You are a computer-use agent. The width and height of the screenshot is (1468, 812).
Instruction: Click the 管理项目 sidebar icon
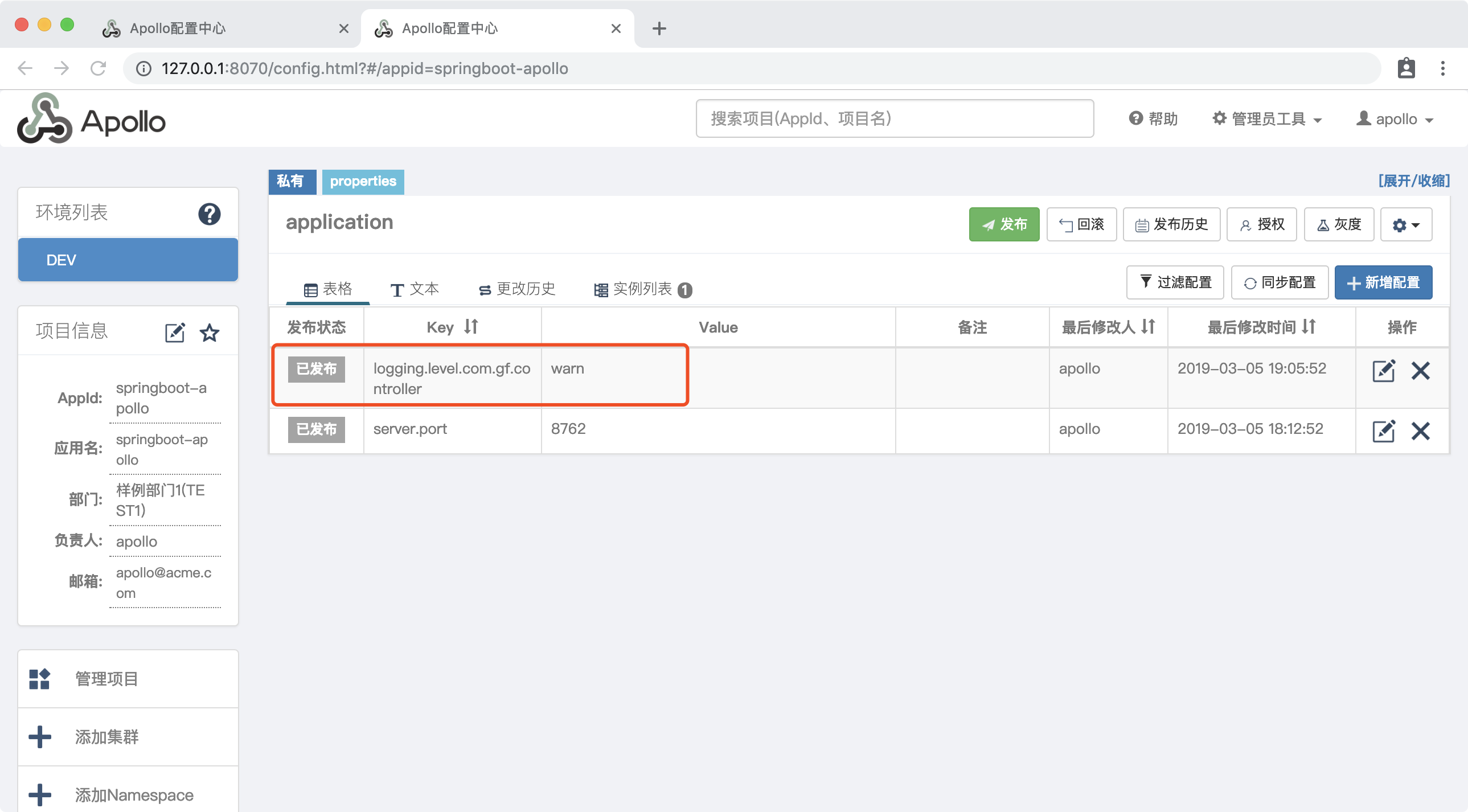pos(40,679)
